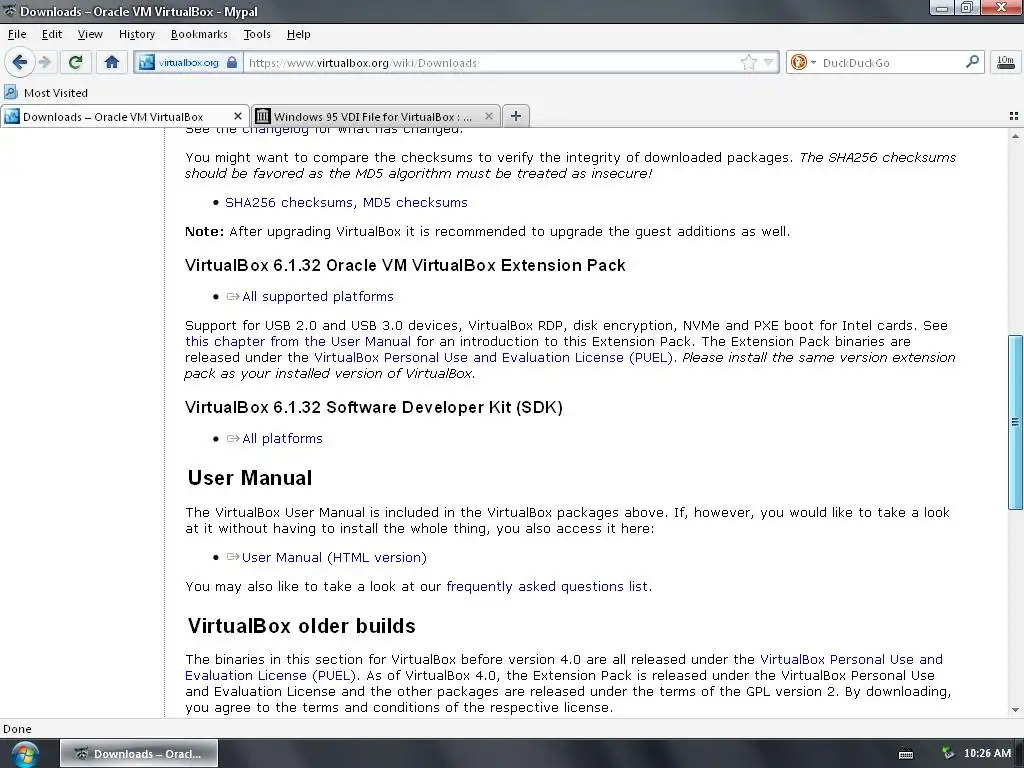Screen dimensions: 1024x768
Task: Click the Forward arrow button
Action: 44,62
